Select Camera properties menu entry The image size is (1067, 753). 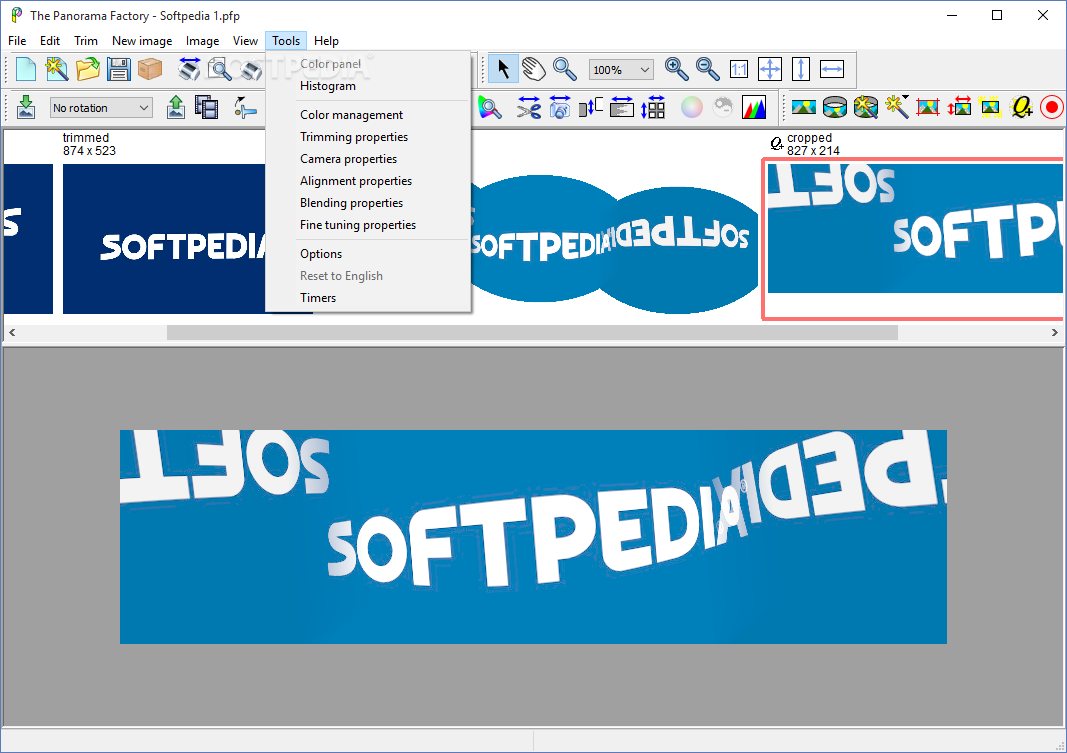pyautogui.click(x=368, y=158)
